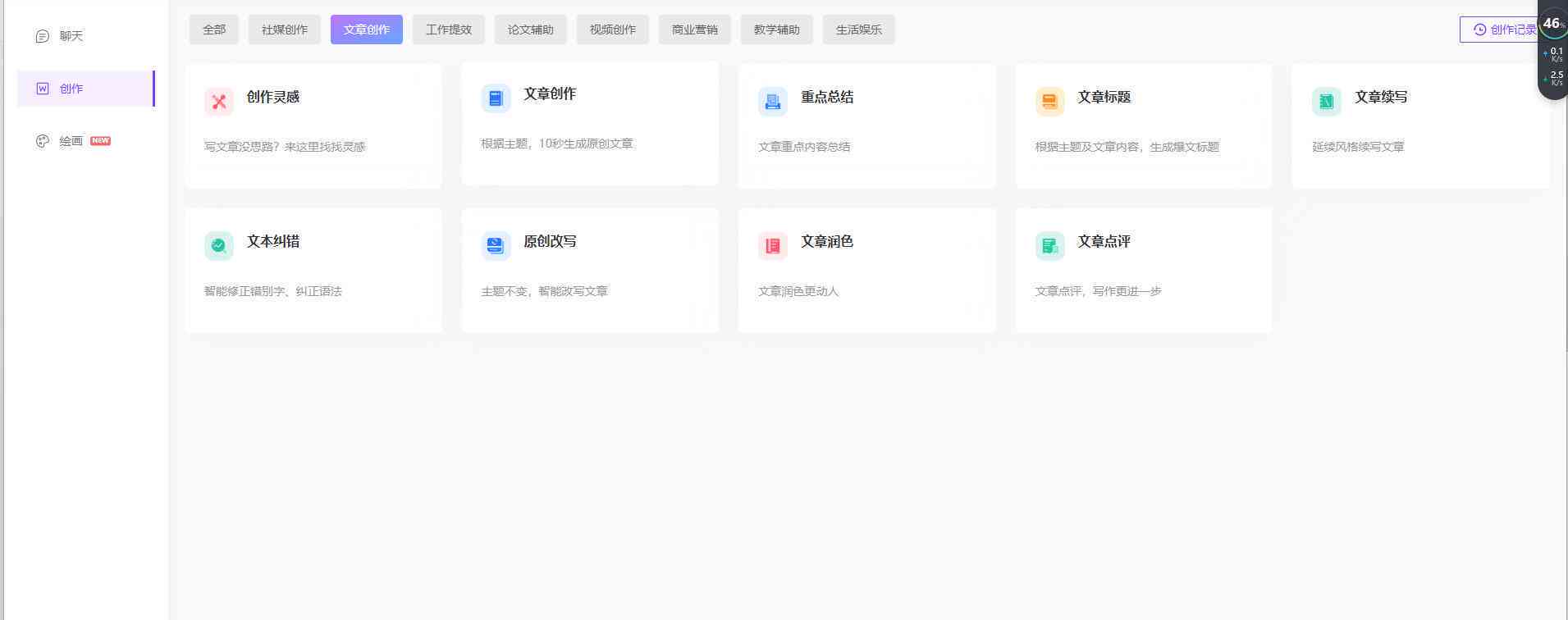Click description 主题不变，智能改写文章

coord(544,291)
